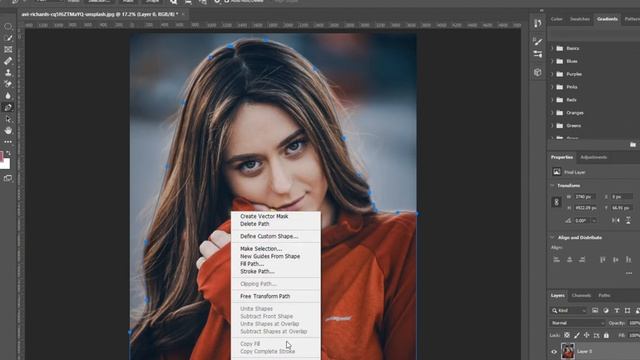The height and width of the screenshot is (360, 640).
Task: Open the rotation angle dropdown in Transform
Action: click(x=594, y=220)
